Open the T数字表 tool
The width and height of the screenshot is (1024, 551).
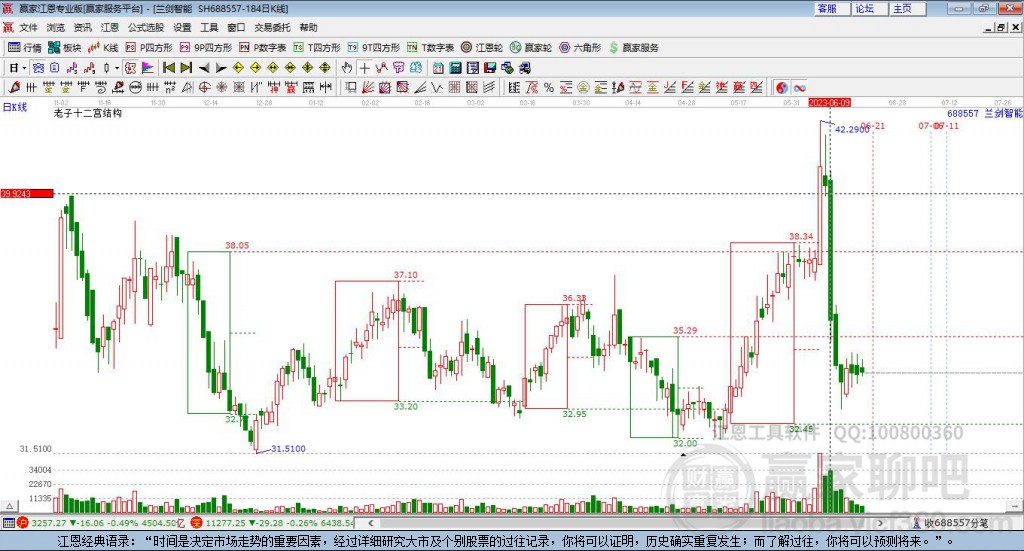pyautogui.click(x=431, y=48)
